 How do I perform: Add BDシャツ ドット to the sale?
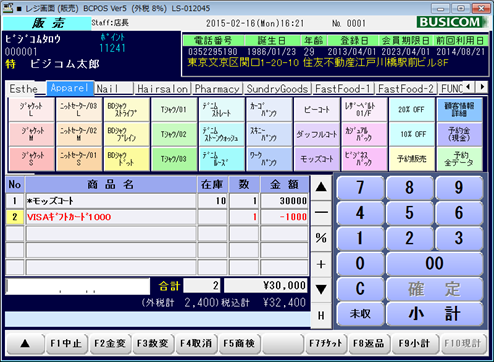tap(126, 159)
